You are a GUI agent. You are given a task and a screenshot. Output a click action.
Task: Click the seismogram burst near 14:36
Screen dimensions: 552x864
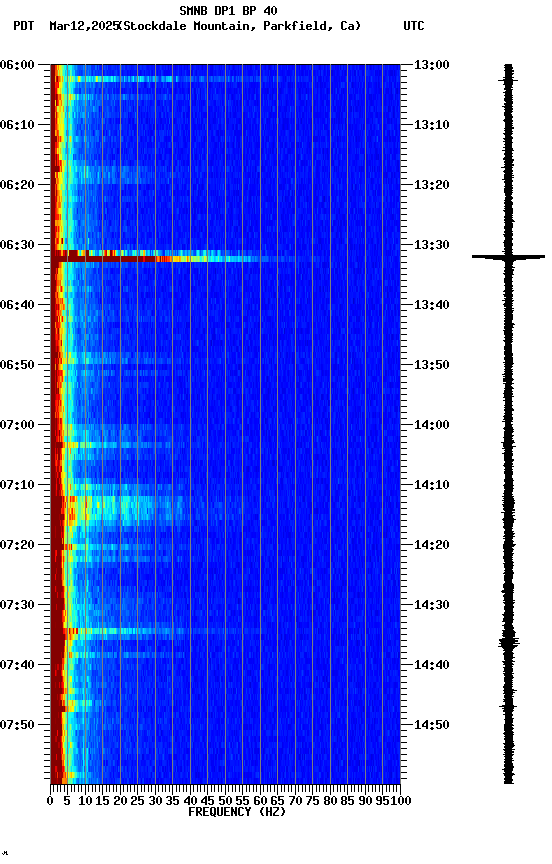tap(508, 642)
